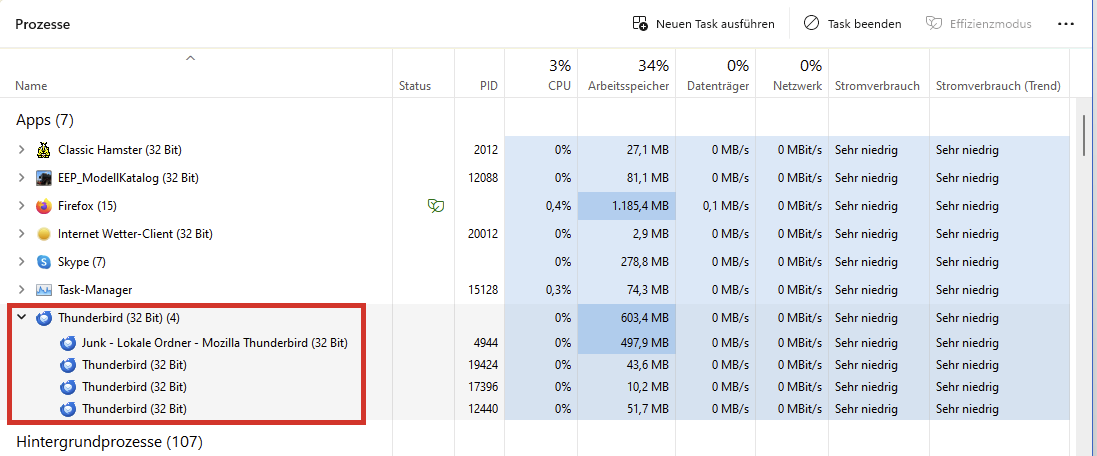The image size is (1097, 456).
Task: Click the Classic Hamster app icon
Action: point(43,150)
